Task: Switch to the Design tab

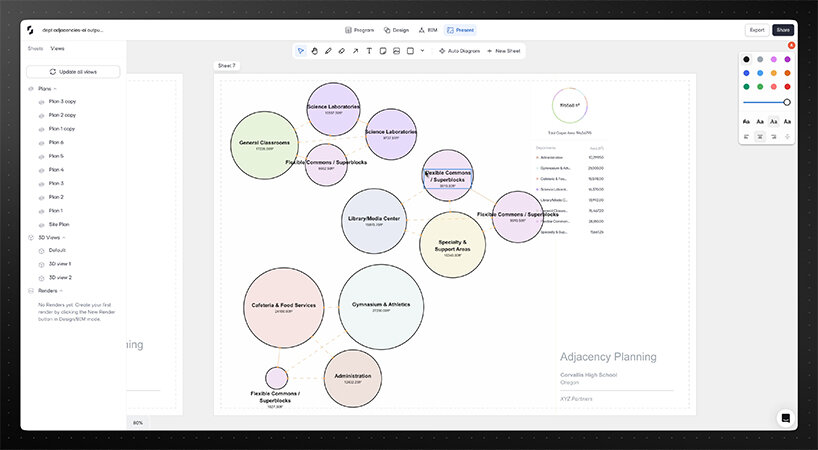Action: (x=397, y=30)
